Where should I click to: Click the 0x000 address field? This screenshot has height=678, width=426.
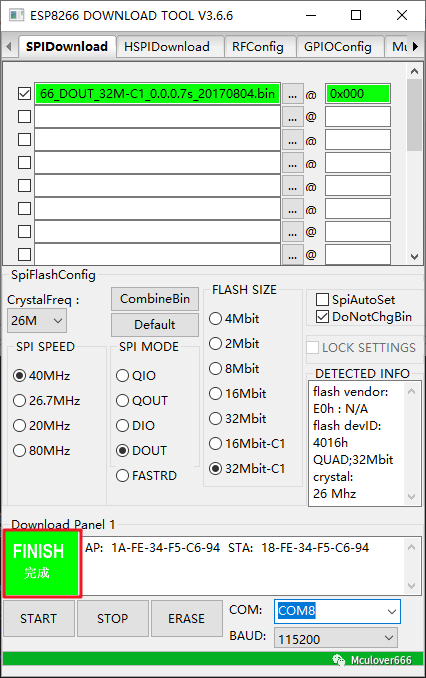(x=358, y=94)
